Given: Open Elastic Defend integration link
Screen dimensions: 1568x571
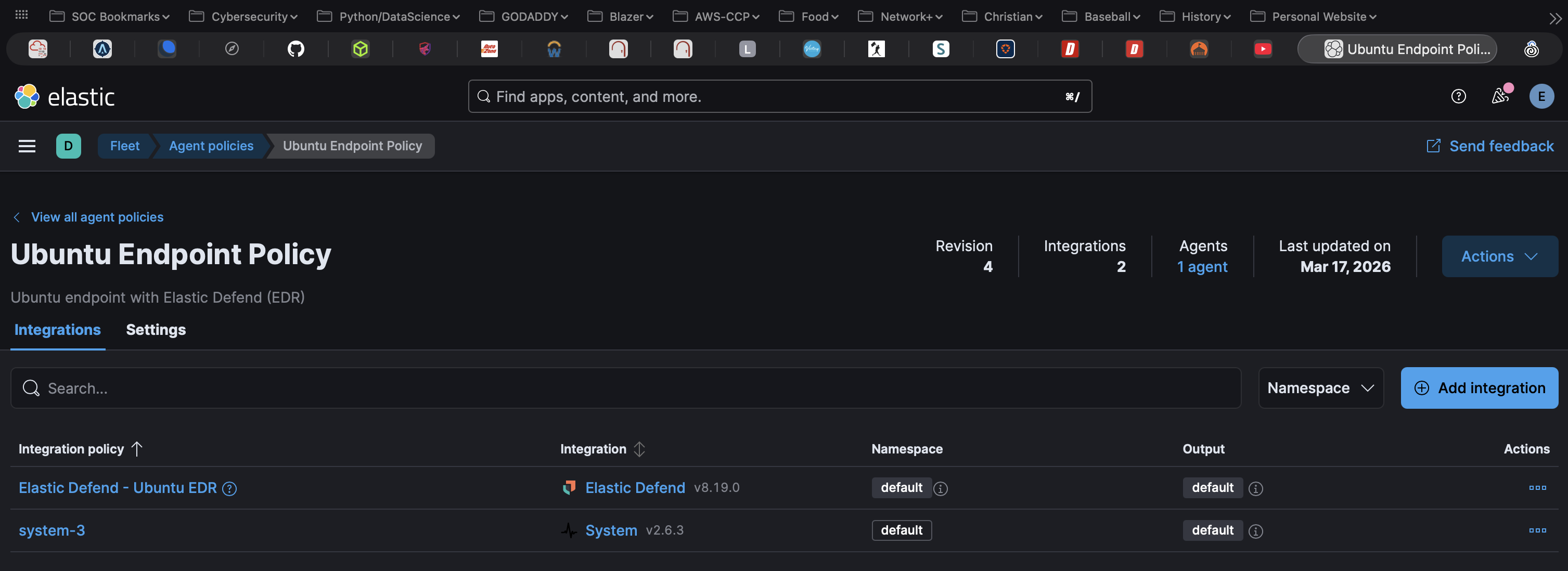Looking at the screenshot, I should [635, 488].
